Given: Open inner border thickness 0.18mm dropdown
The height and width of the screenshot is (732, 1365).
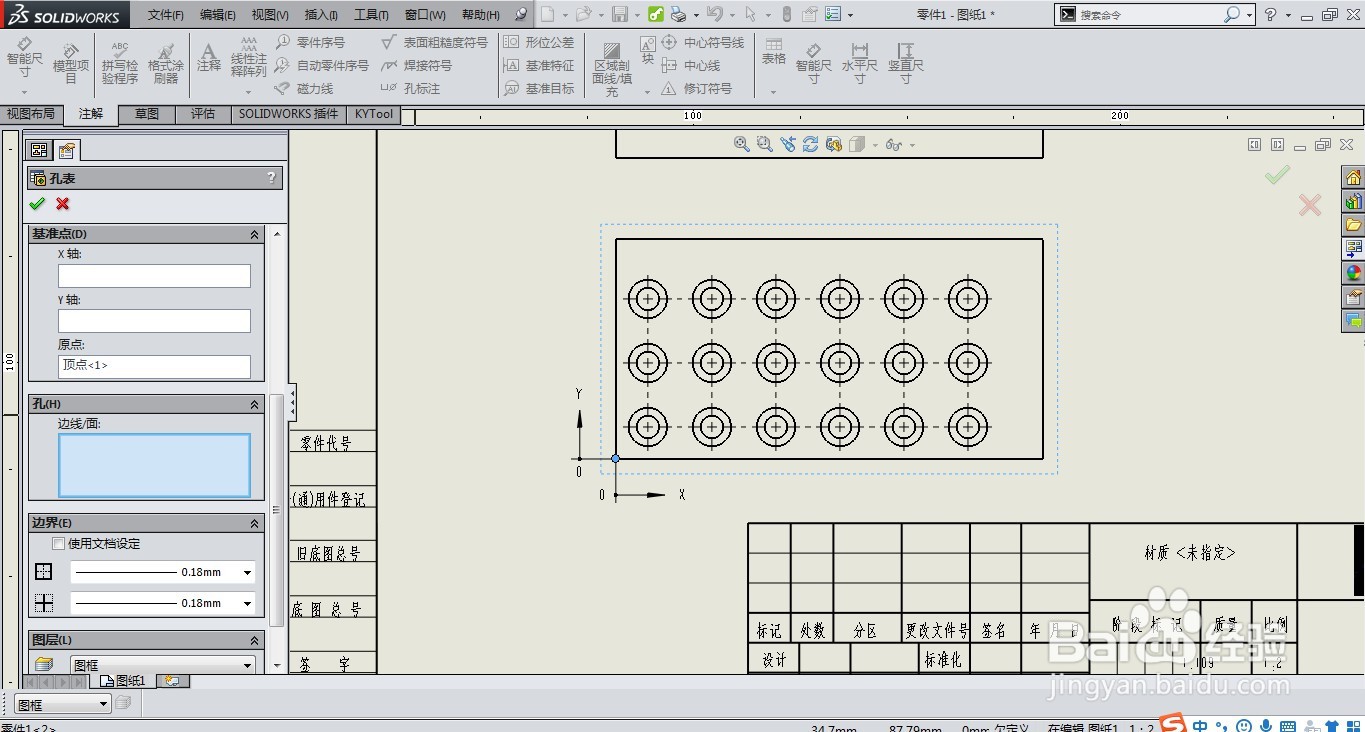Looking at the screenshot, I should (x=247, y=603).
